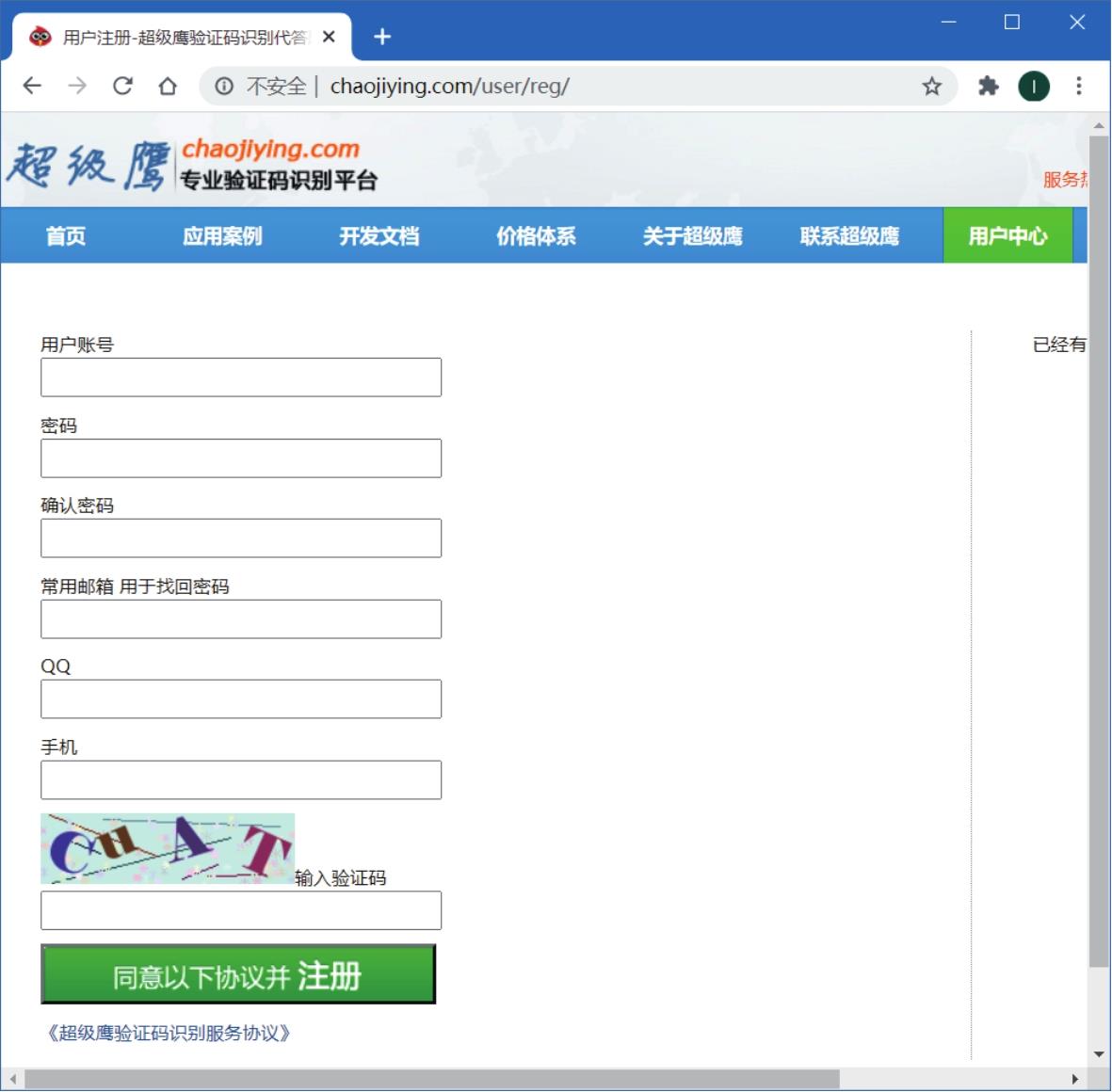
Task: Bookmark this page with star icon
Action: [931, 87]
